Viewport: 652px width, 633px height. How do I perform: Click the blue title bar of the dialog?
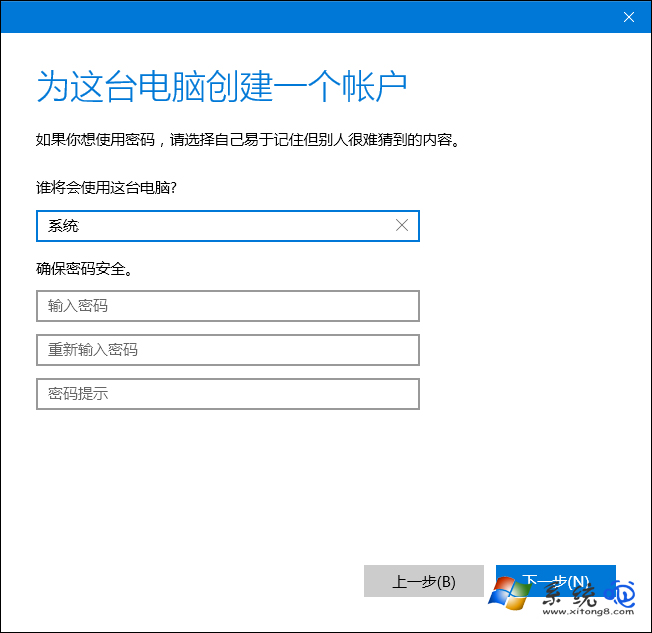[300, 17]
